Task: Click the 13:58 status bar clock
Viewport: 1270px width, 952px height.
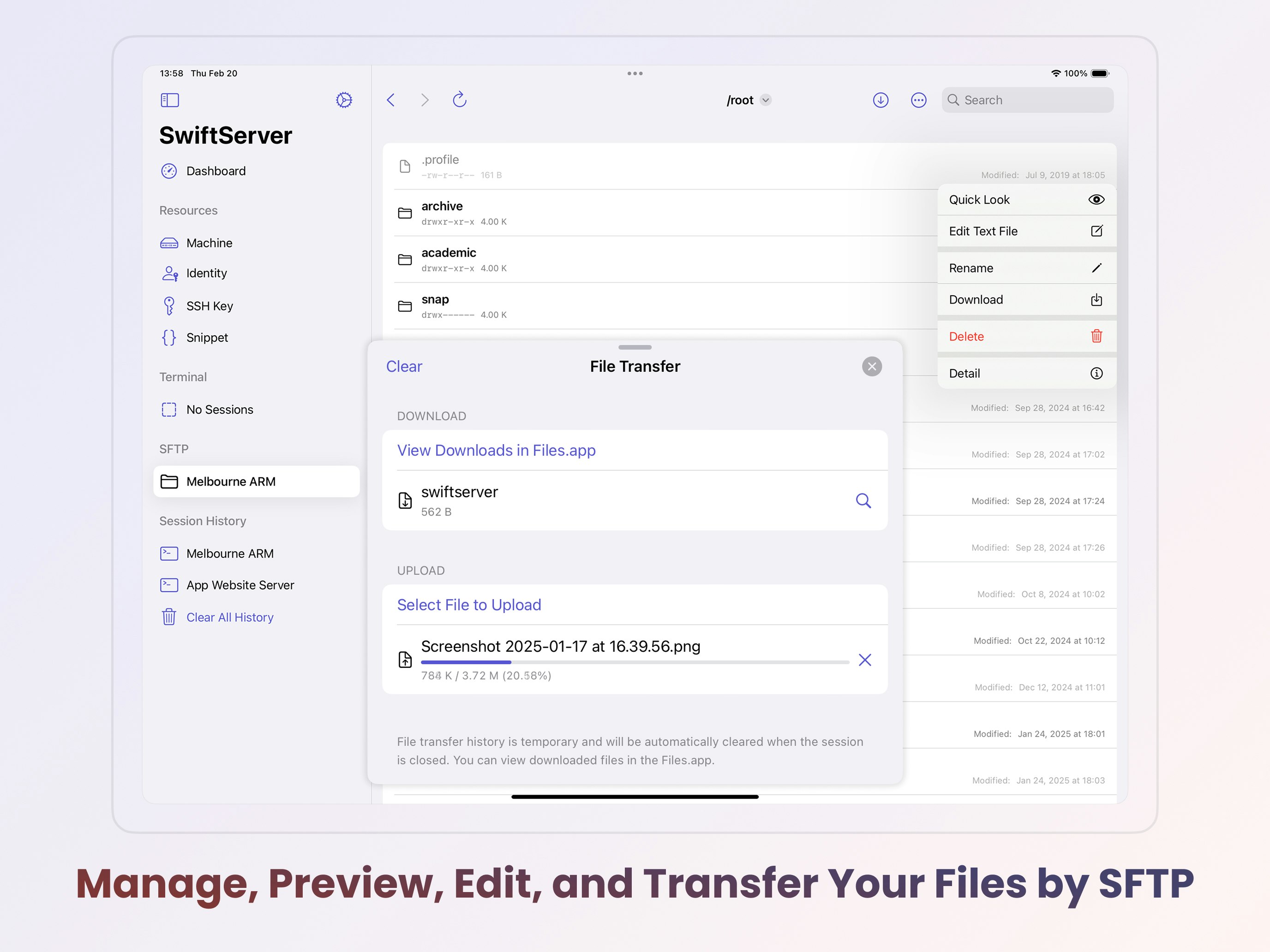Action: tap(171, 73)
